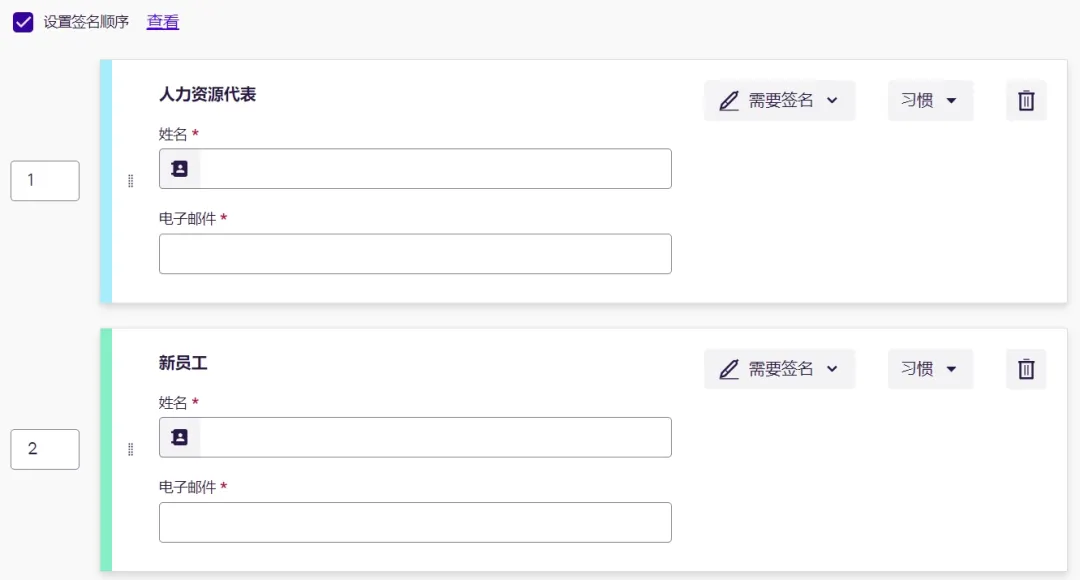Image resolution: width=1080 pixels, height=580 pixels.
Task: Select signing order box showing 1
Action: click(x=45, y=180)
